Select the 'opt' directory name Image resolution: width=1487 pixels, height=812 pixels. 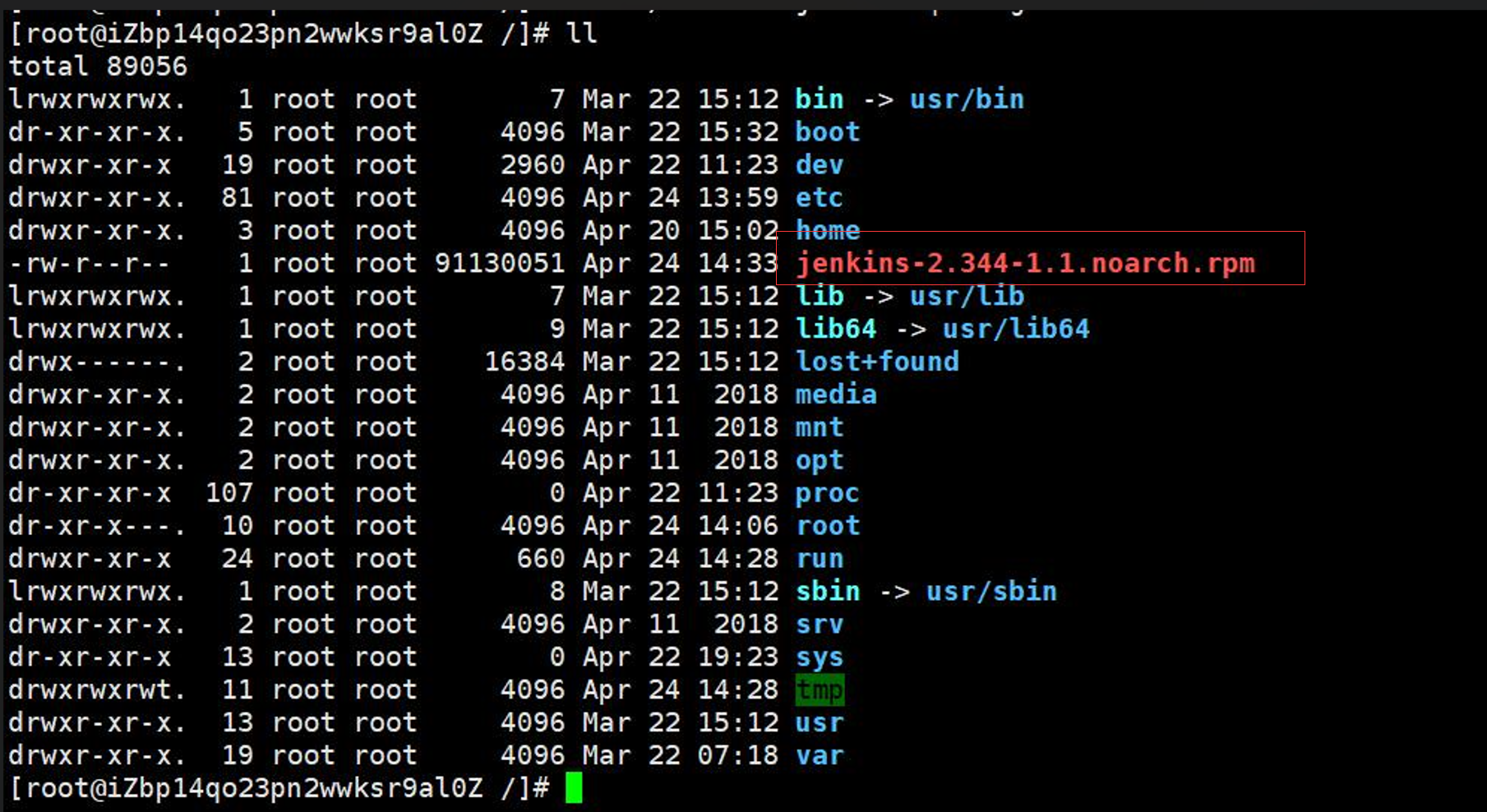[x=820, y=461]
